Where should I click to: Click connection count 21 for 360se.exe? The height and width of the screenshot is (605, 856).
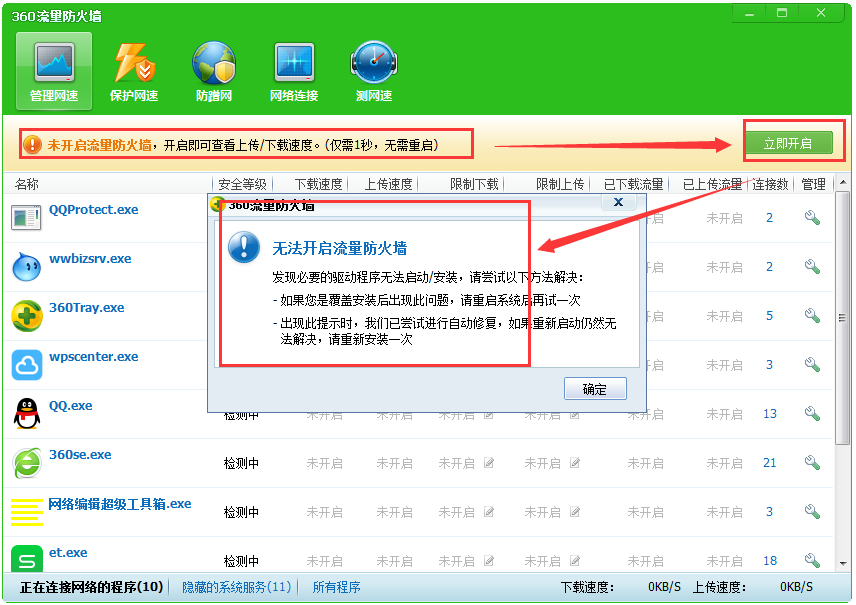pyautogui.click(x=770, y=463)
